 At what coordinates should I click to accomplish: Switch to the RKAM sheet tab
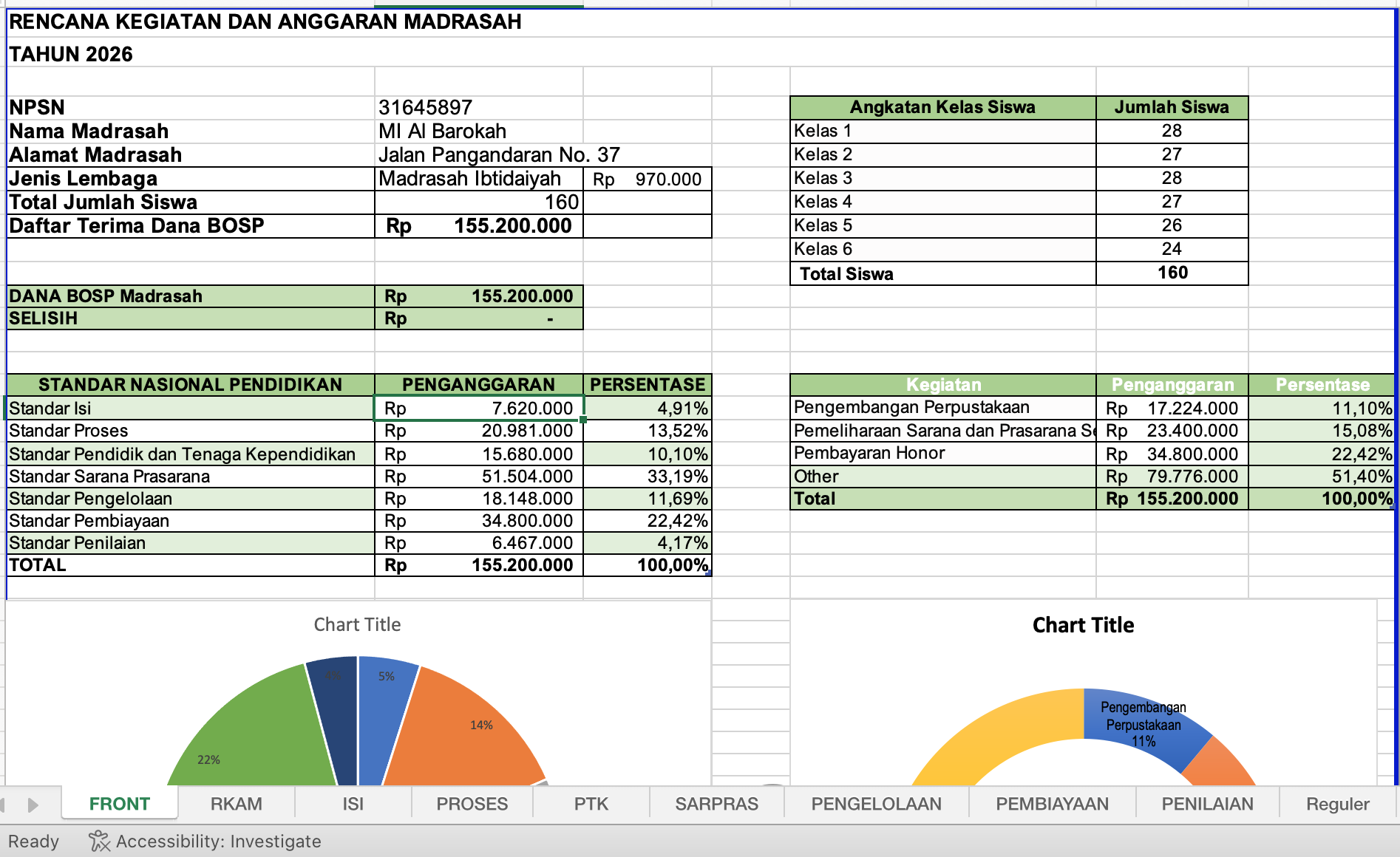[x=236, y=804]
